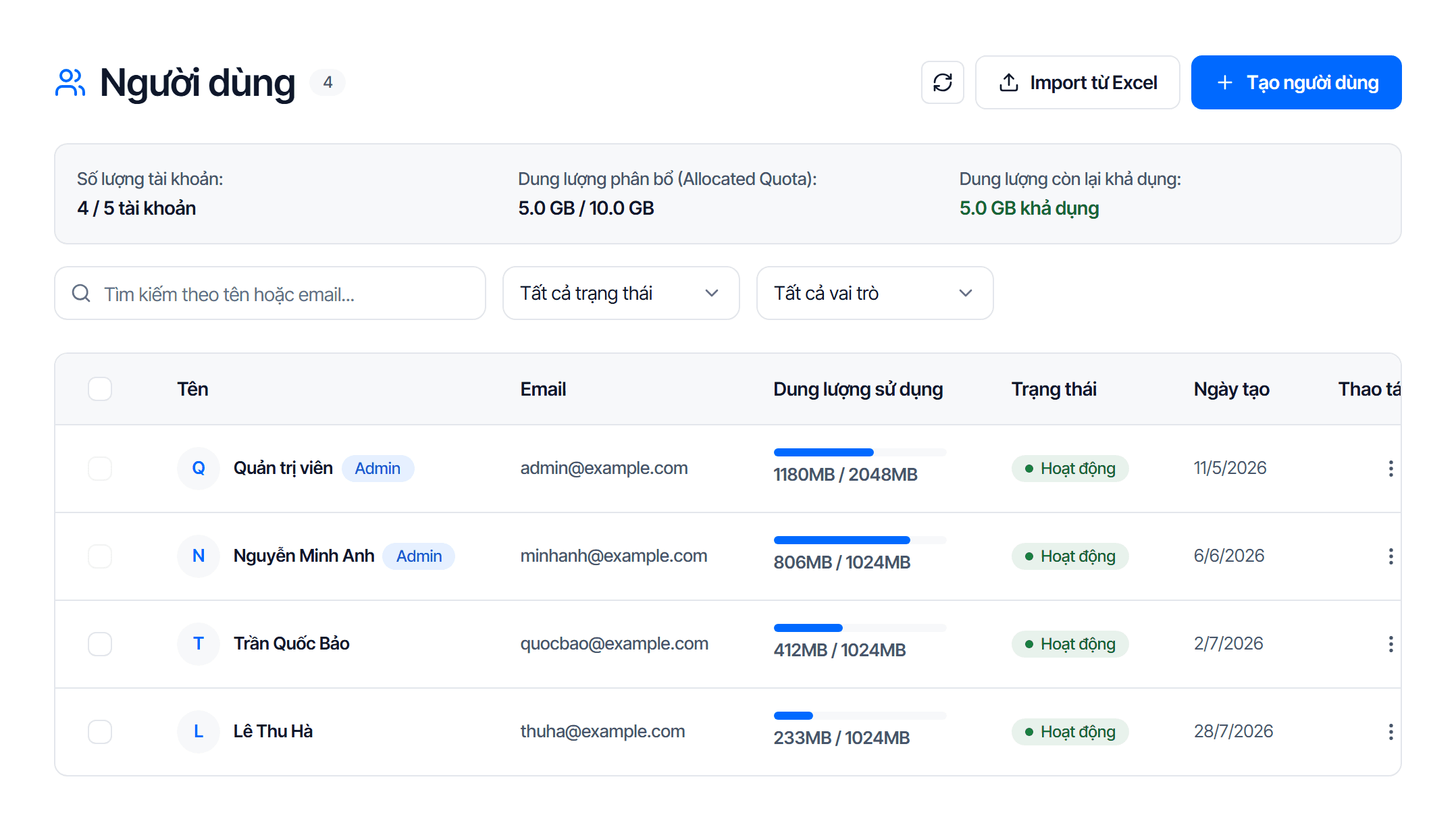Click the date 28/7/2026
Screen dimensions: 1456x819
click(x=1233, y=732)
